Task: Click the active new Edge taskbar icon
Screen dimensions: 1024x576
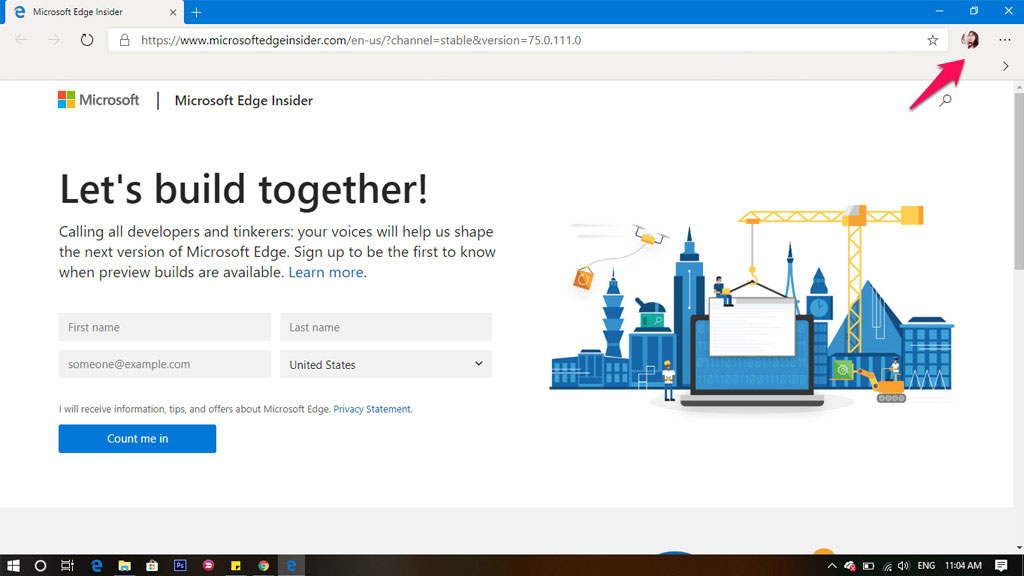Action: [x=291, y=566]
